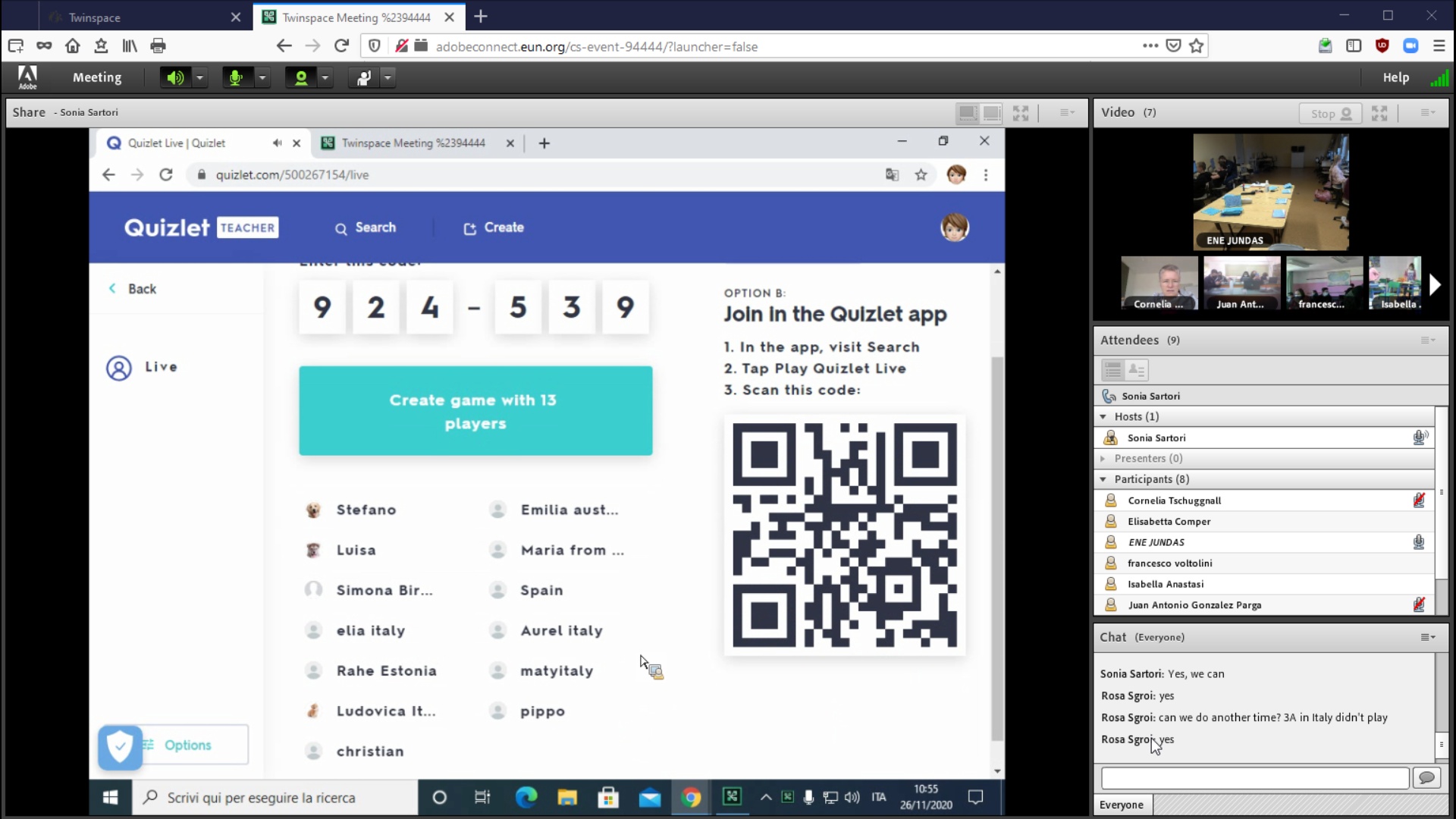Image resolution: width=1456 pixels, height=819 pixels.
Task: Toggle the speaker audio button in Adobe Connect
Action: 175,77
